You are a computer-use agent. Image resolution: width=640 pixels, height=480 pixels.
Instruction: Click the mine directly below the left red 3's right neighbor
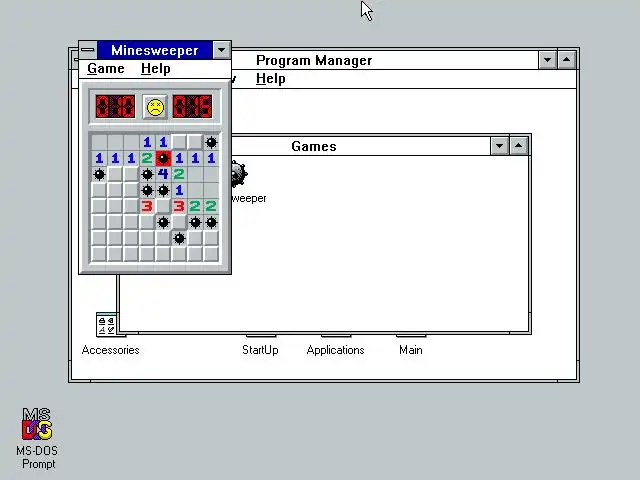[x=163, y=222]
